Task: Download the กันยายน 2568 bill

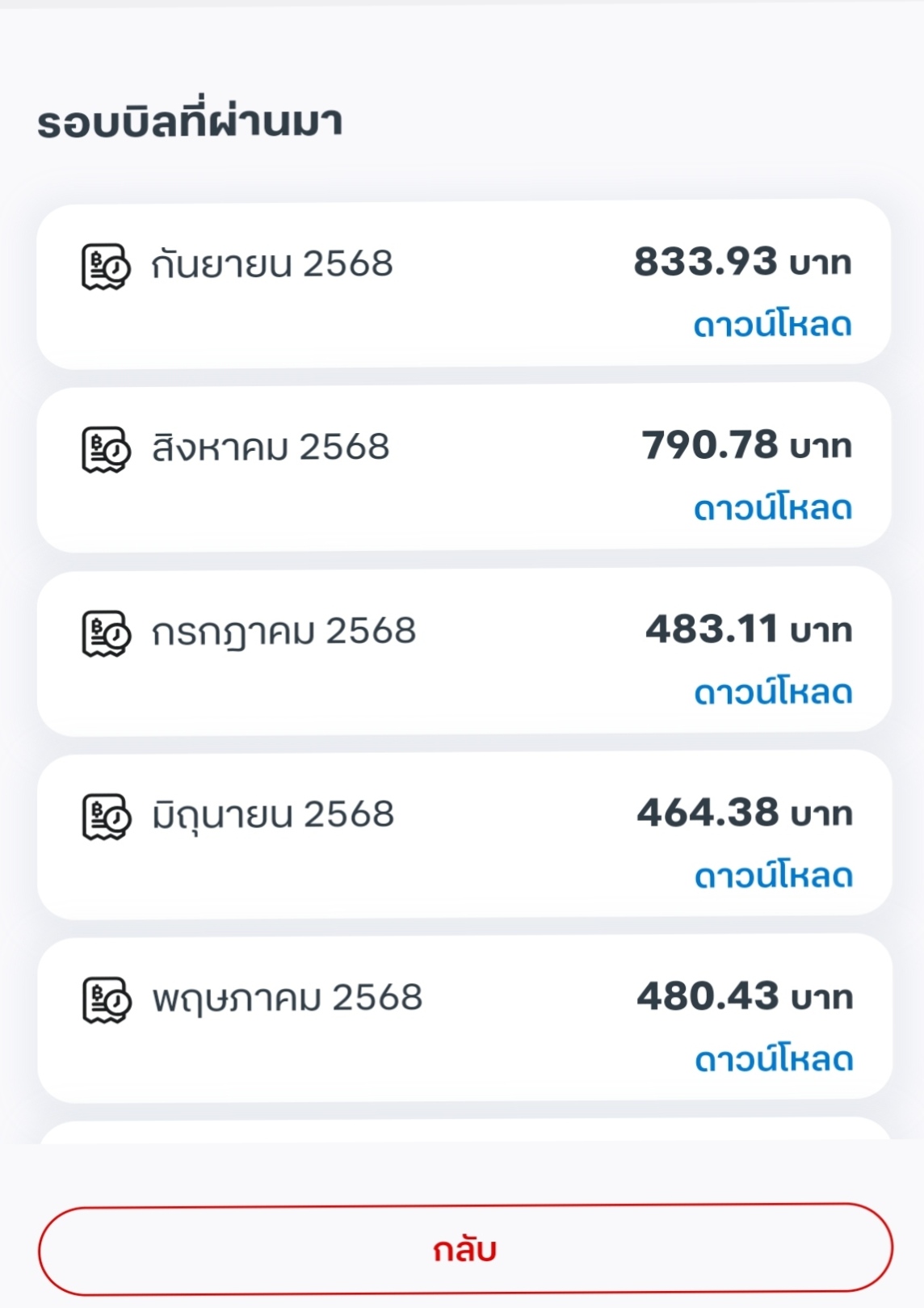Action: click(772, 325)
